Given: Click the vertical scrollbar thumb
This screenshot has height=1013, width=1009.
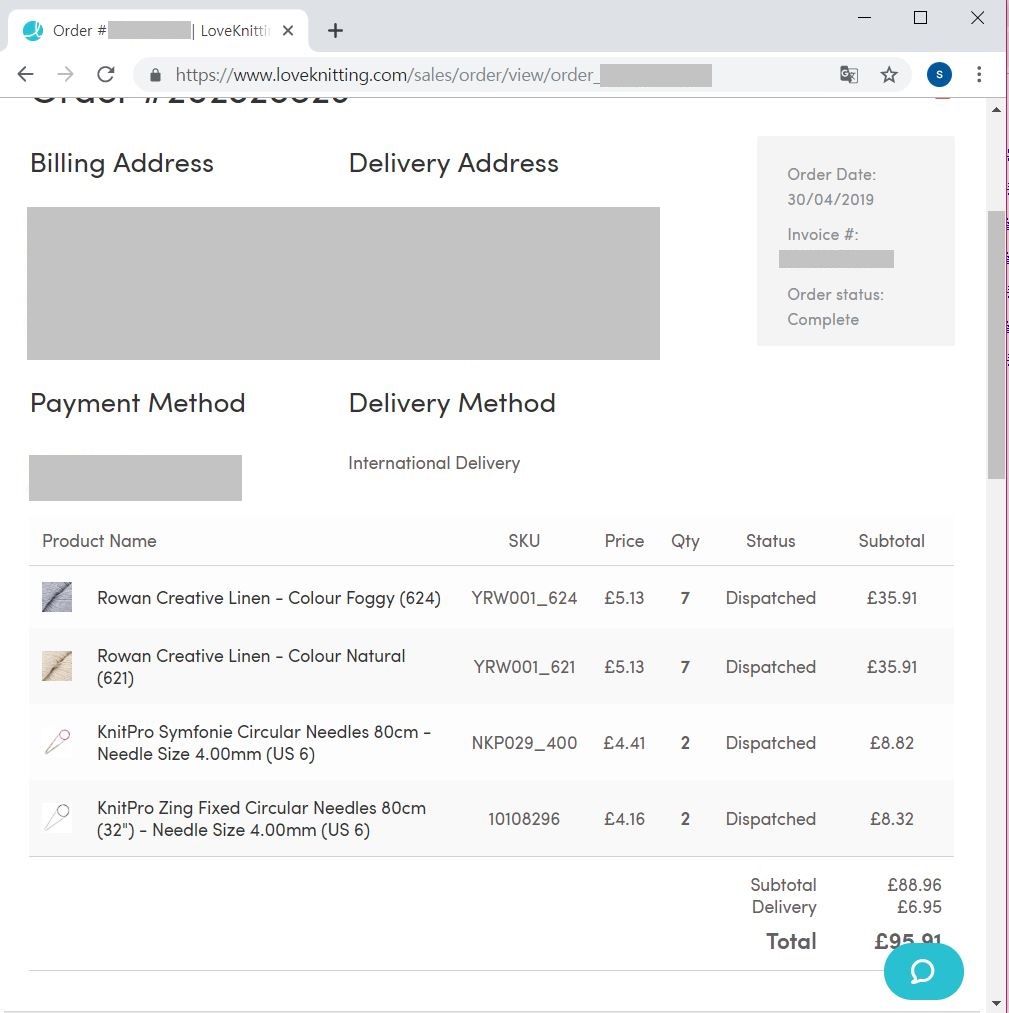Looking at the screenshot, I should [x=996, y=344].
